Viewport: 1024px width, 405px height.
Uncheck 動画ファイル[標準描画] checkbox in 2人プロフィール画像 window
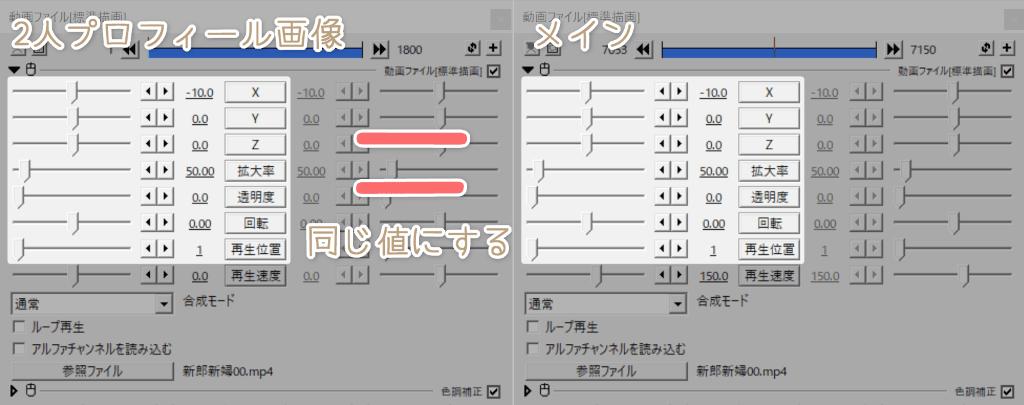pyautogui.click(x=494, y=71)
